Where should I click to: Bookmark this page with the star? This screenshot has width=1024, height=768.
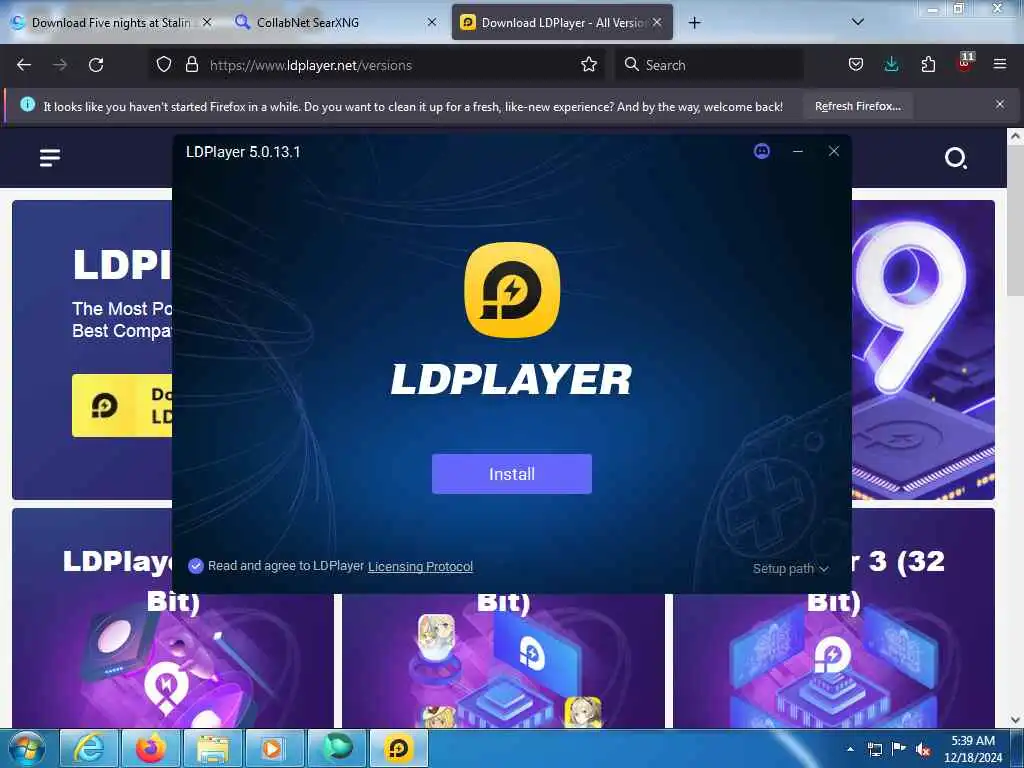(x=589, y=64)
